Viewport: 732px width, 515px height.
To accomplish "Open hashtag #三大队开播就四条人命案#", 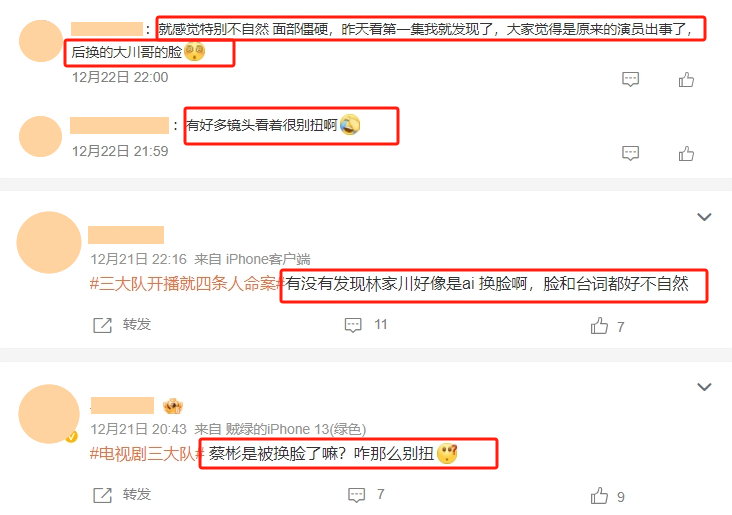I will click(187, 284).
